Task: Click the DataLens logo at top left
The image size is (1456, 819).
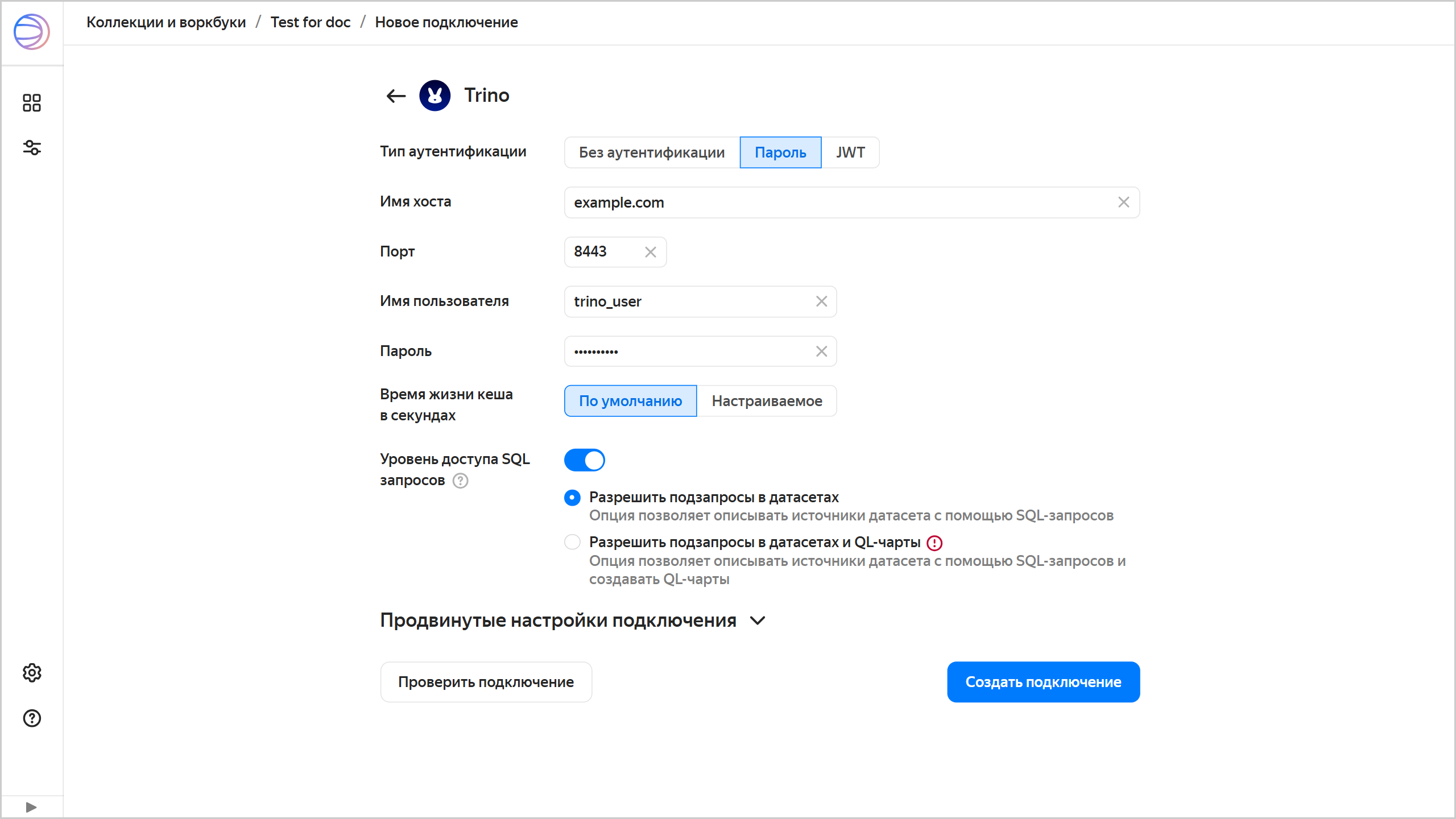Action: tap(32, 32)
